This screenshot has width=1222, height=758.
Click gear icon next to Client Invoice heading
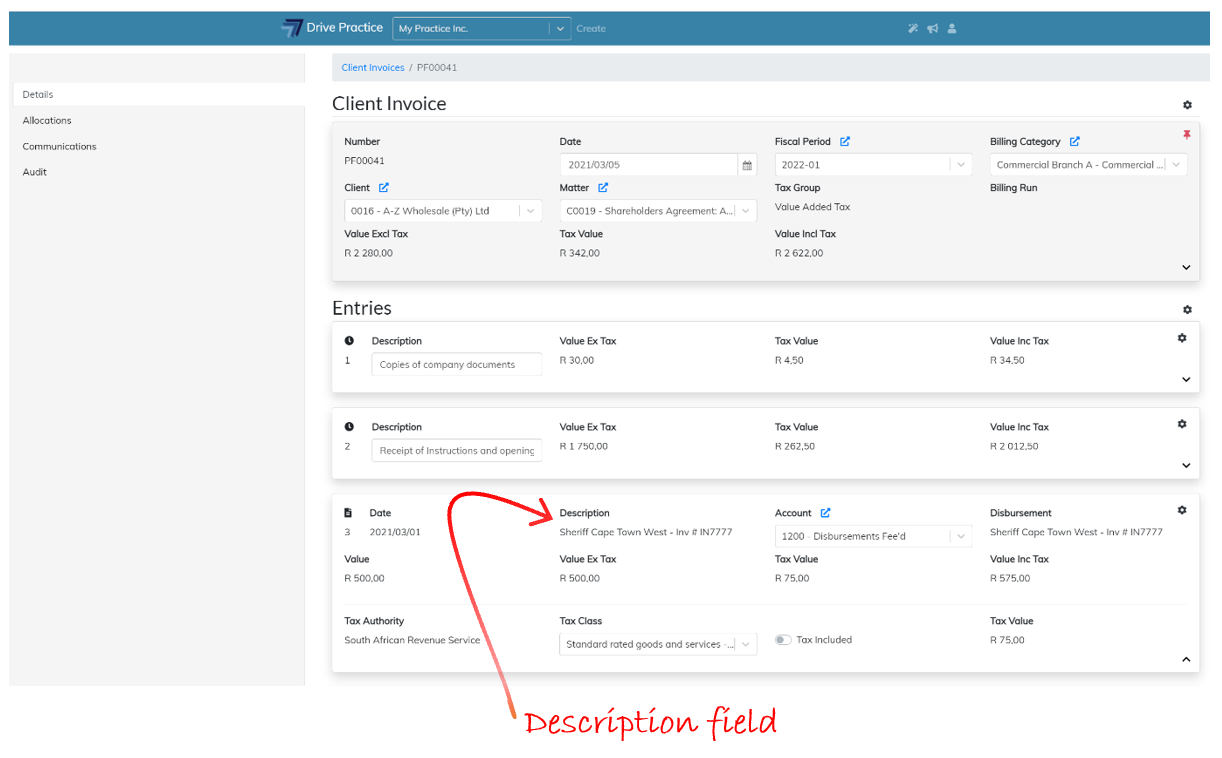(x=1187, y=105)
